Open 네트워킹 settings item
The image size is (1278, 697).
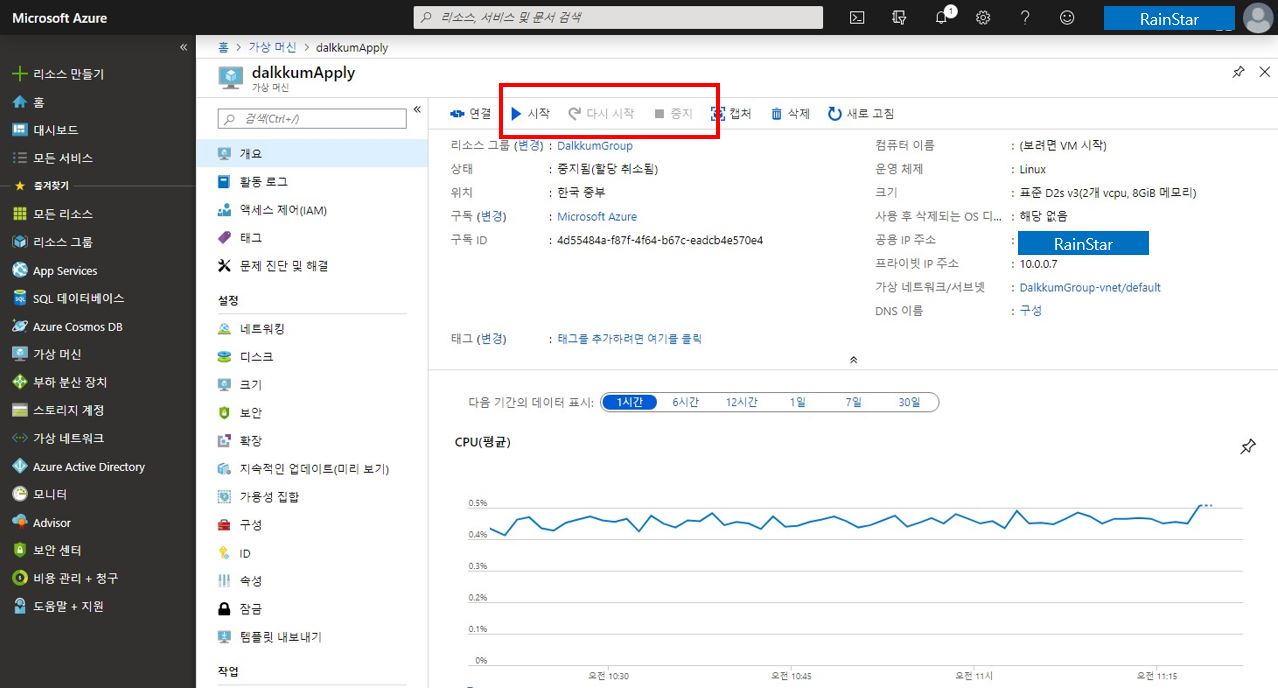pos(312,329)
